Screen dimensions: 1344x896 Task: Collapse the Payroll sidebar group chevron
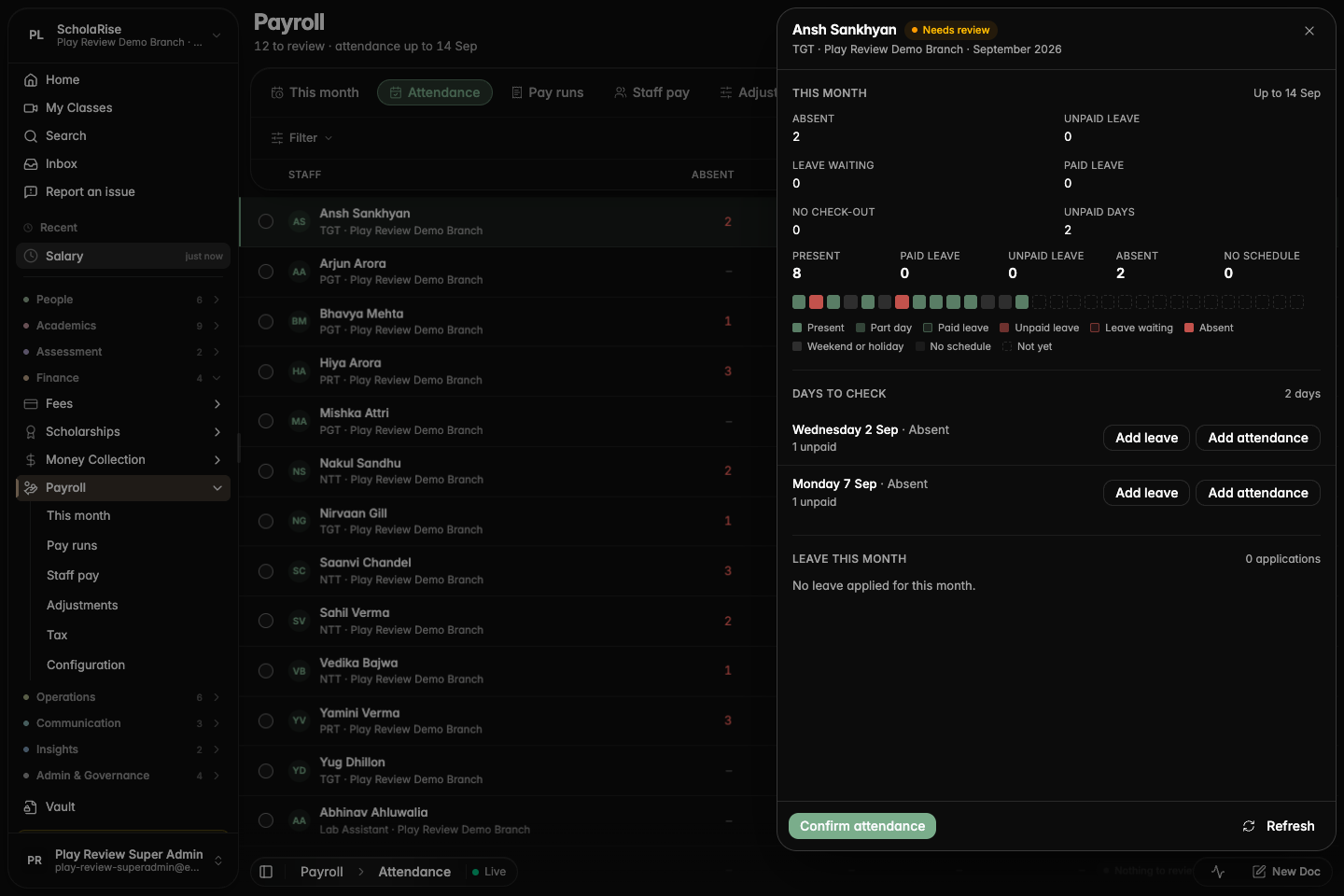[x=217, y=488]
